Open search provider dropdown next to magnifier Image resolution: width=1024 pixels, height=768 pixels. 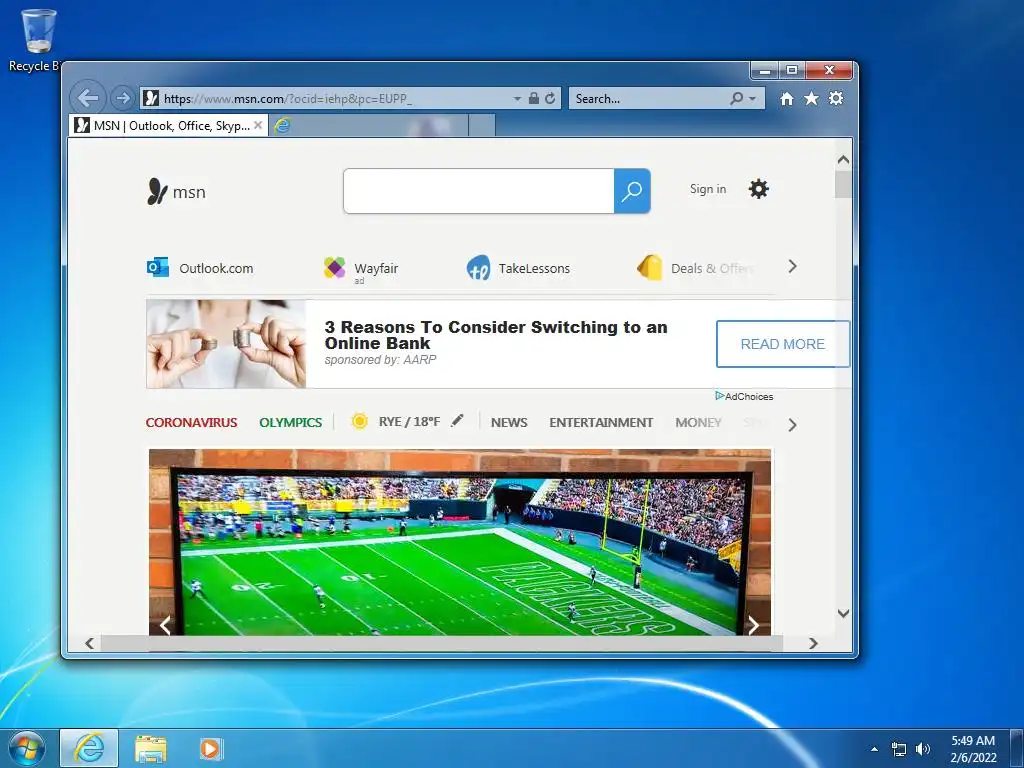point(752,99)
